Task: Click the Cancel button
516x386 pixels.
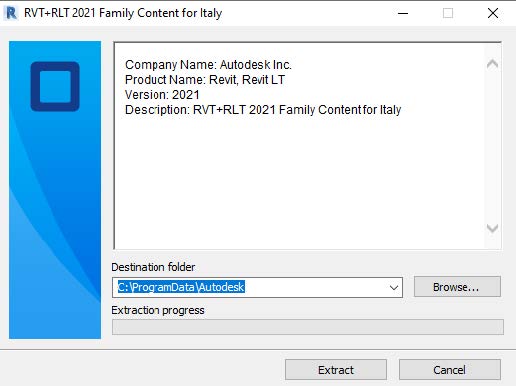Action: (449, 369)
